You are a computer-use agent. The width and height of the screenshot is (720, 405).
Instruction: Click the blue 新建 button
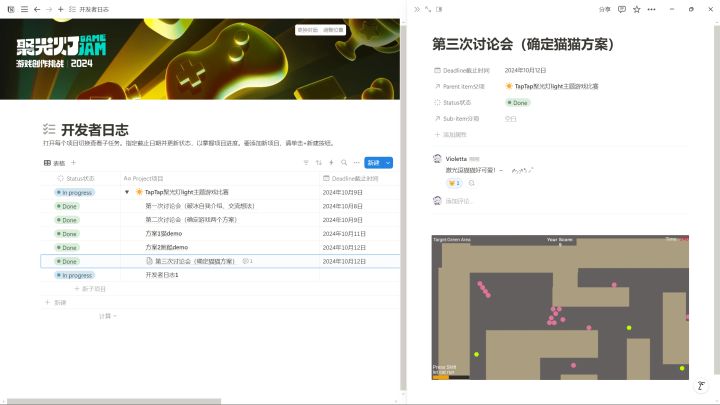pos(374,163)
